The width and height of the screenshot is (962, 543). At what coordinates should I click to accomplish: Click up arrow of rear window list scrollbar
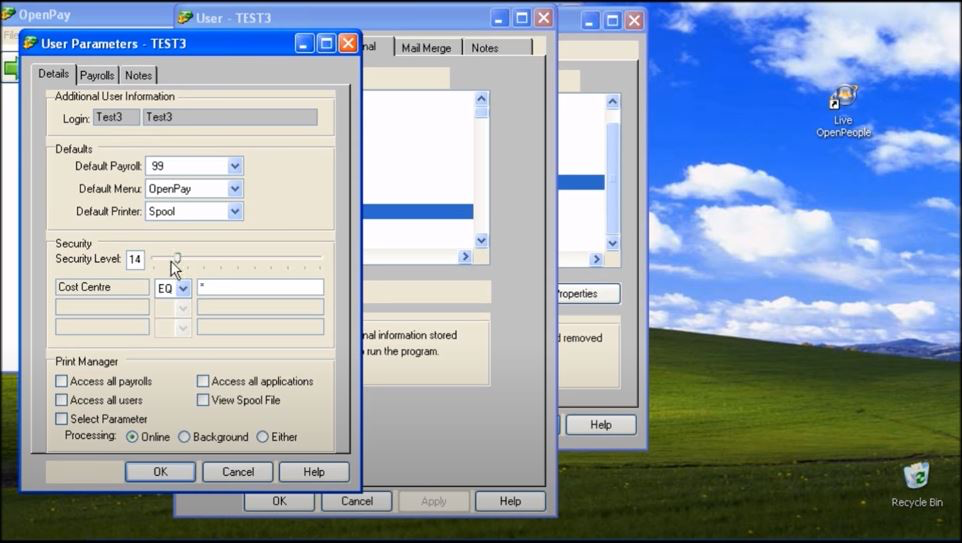(x=612, y=102)
